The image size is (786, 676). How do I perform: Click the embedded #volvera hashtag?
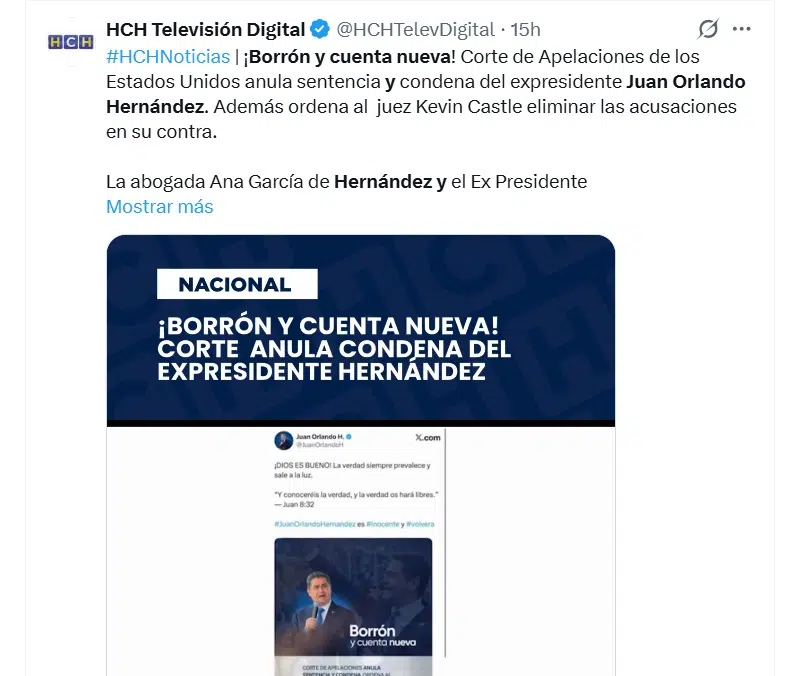(420, 524)
